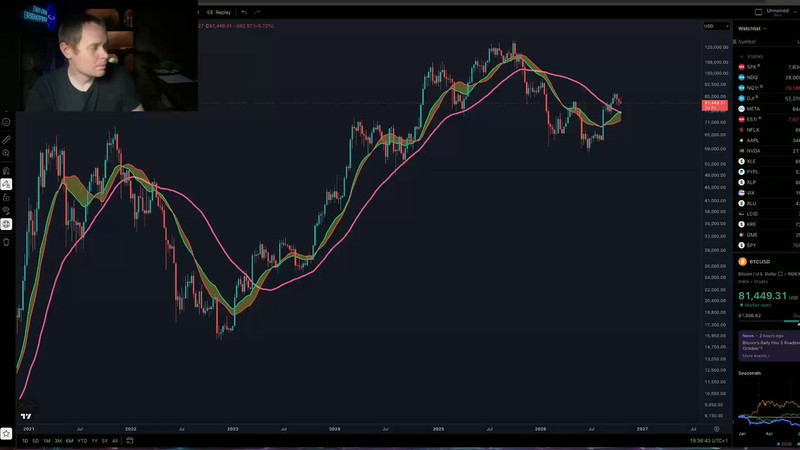Open the Bitcoin rally news card
Image resolution: width=800 pixels, height=450 pixels.
point(769,345)
